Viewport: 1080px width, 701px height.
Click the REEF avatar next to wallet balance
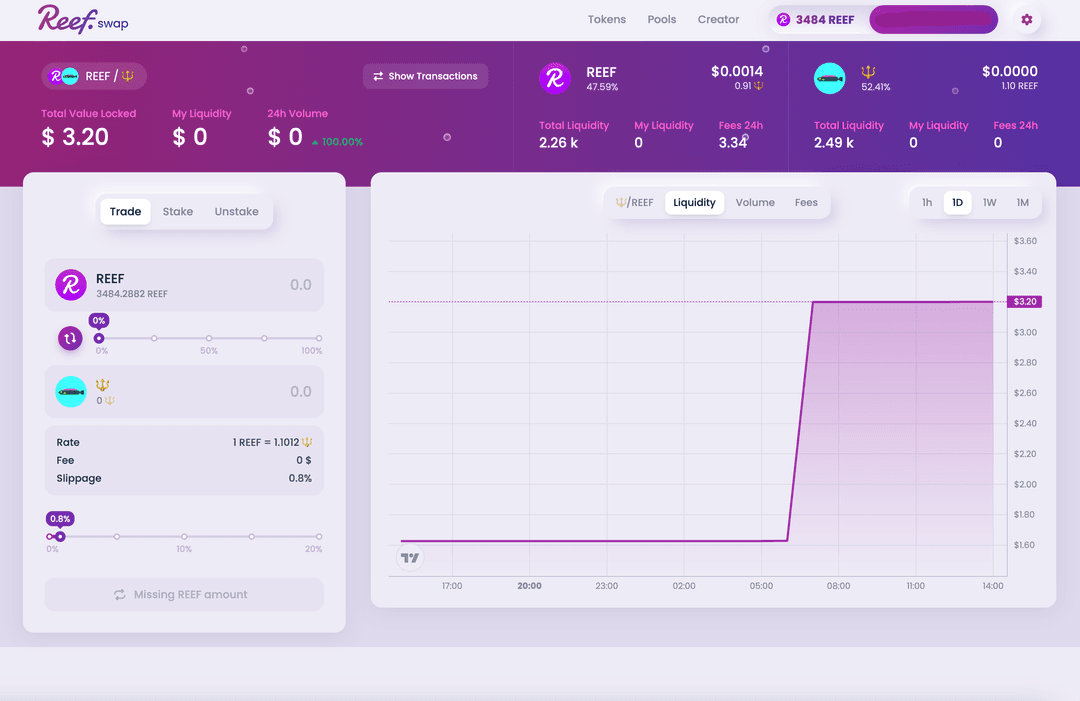click(786, 19)
